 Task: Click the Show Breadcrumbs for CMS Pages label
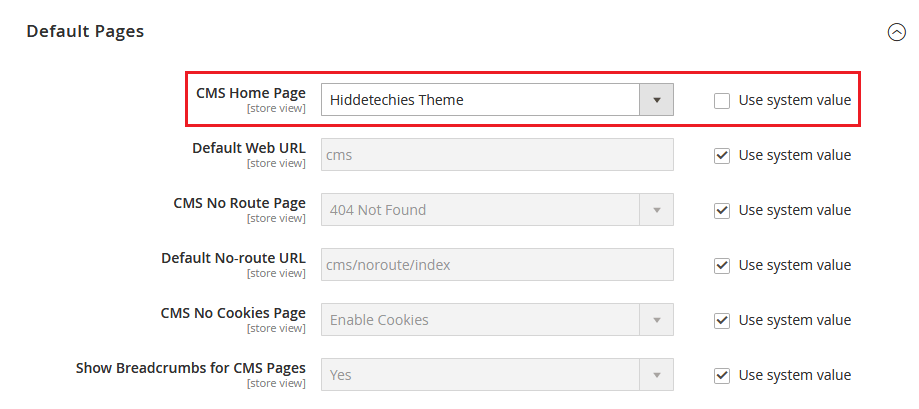(190, 368)
